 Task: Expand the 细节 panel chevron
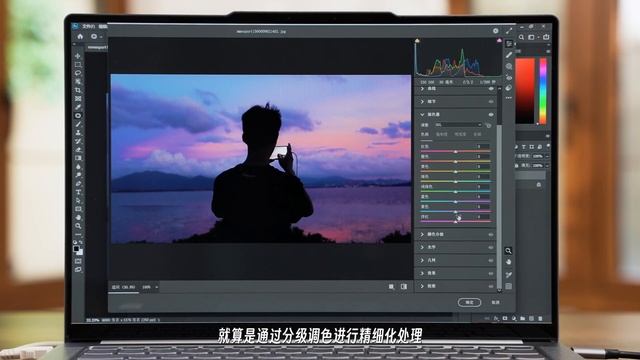pos(422,102)
